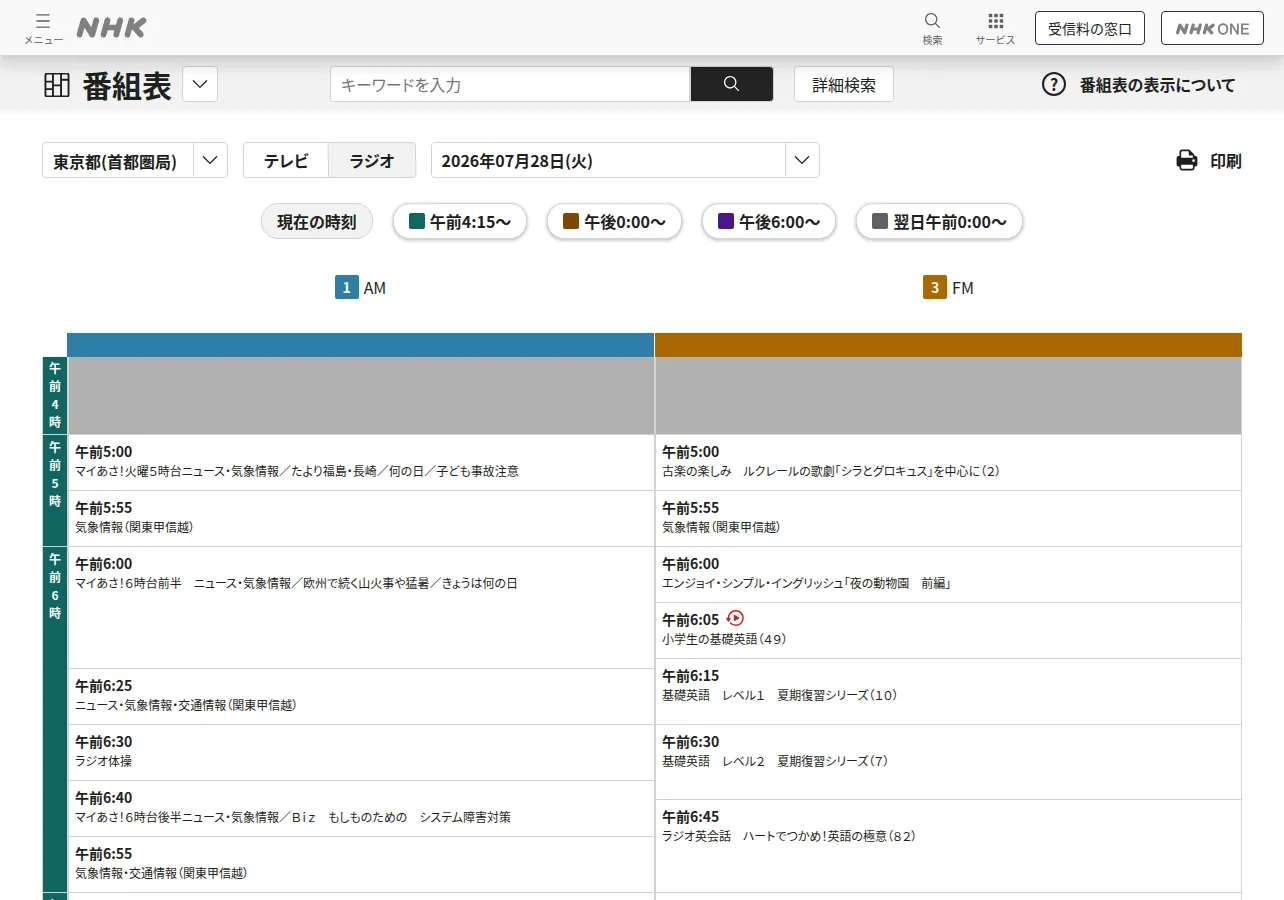Switch to the ラジオ tab
Screen dimensions: 1284x900
[x=372, y=160]
